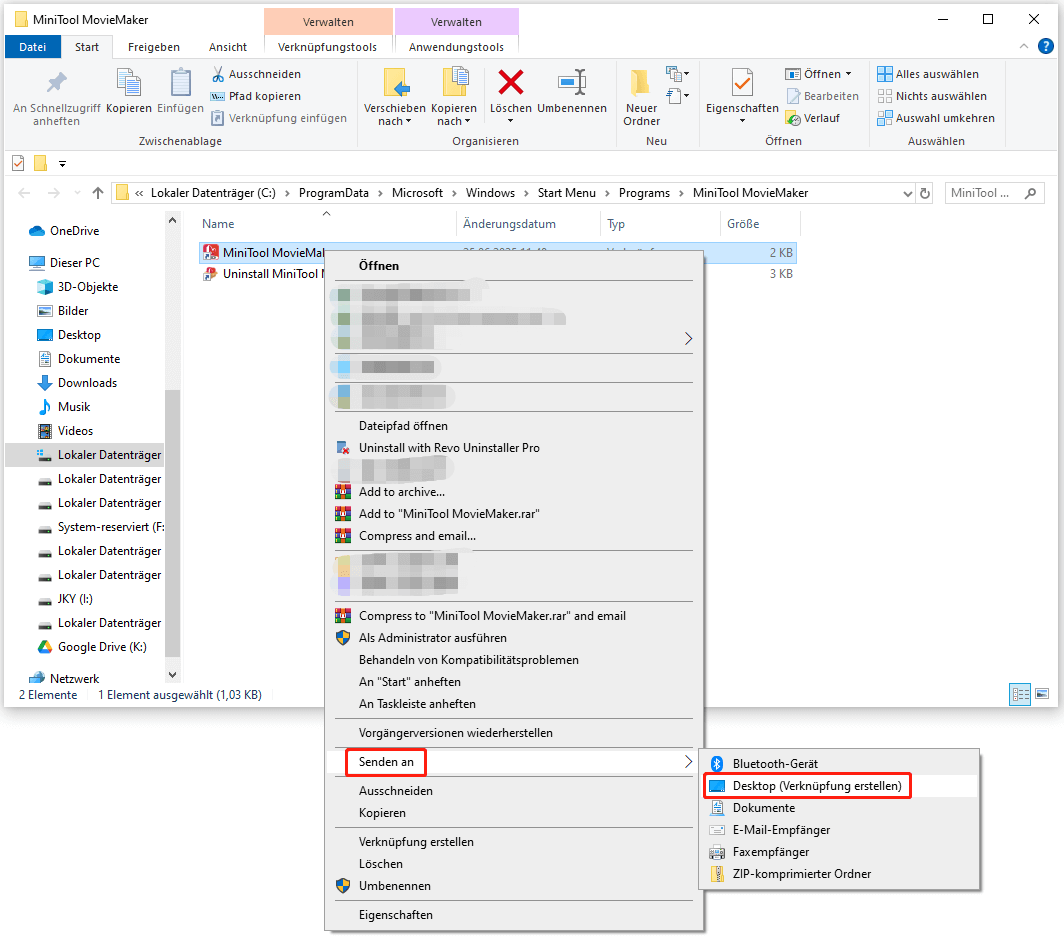Switch to large icons view in status bar
Screen dimensions: 1064x936
pyautogui.click(x=1042, y=694)
